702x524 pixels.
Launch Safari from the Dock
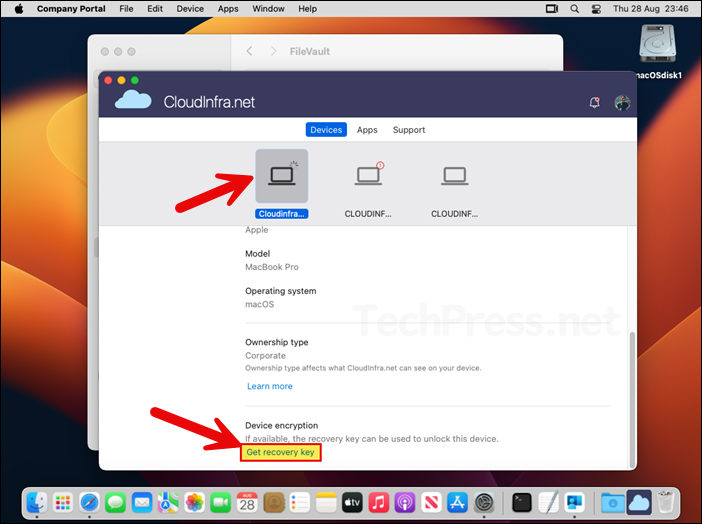click(x=89, y=503)
